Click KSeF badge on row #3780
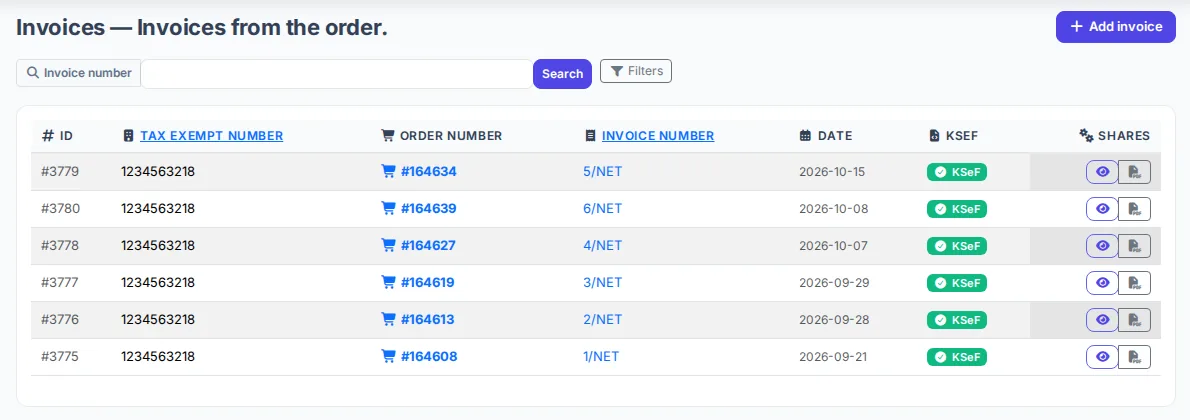The height and width of the screenshot is (420, 1190). click(x=956, y=209)
